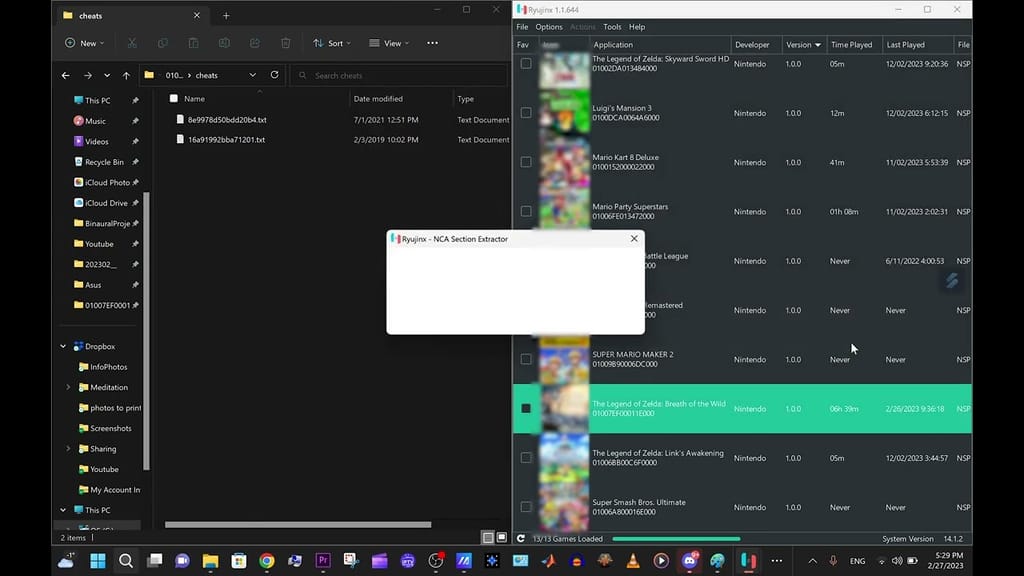Toggle favorite for Link's Awakening

pyautogui.click(x=526, y=458)
